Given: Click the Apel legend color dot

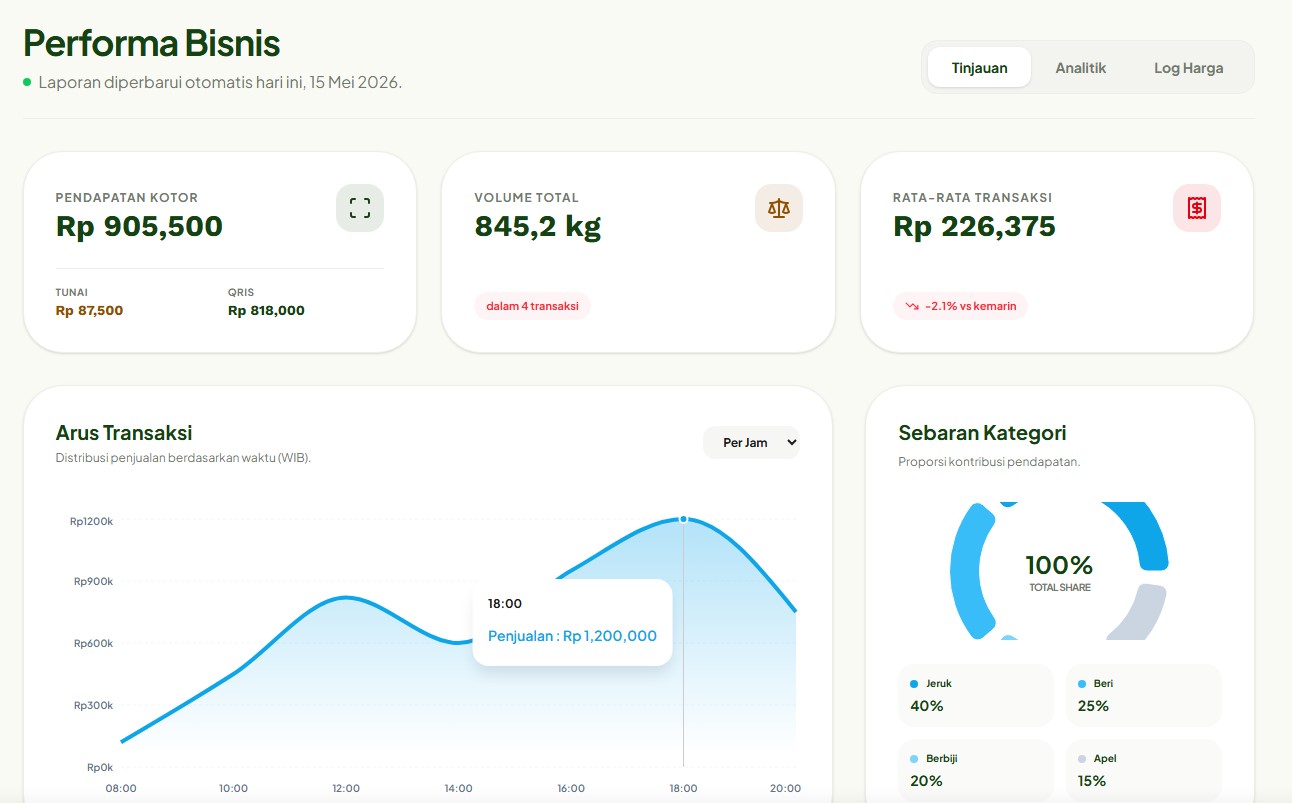Looking at the screenshot, I should click(x=1082, y=759).
